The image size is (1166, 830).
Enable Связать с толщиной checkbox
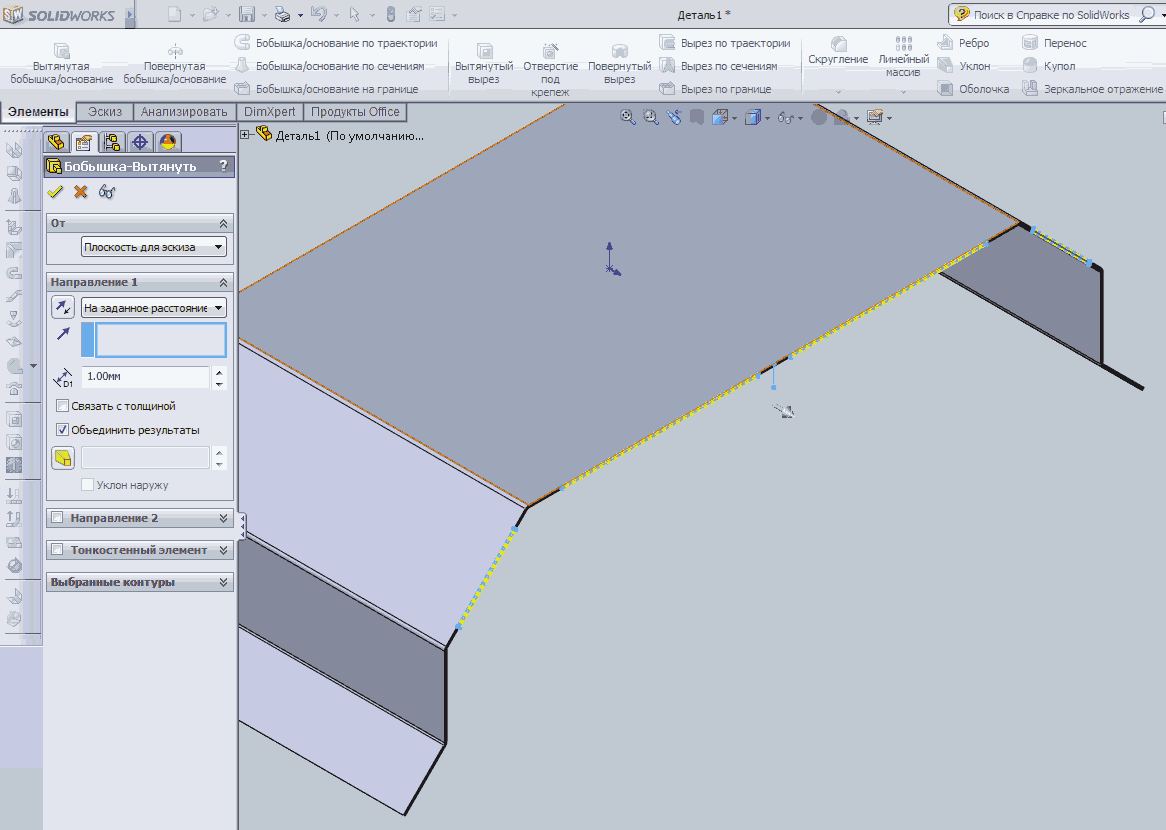pyautogui.click(x=62, y=406)
